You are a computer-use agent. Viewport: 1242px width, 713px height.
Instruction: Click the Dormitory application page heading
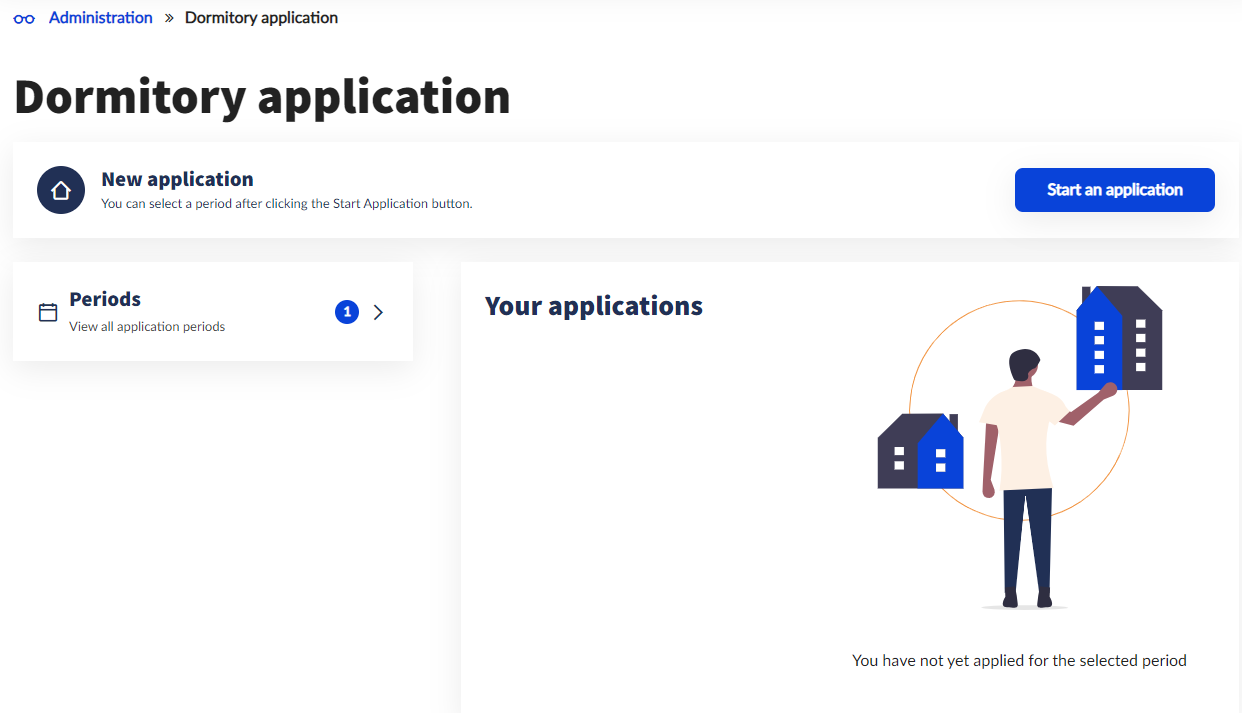coord(262,97)
